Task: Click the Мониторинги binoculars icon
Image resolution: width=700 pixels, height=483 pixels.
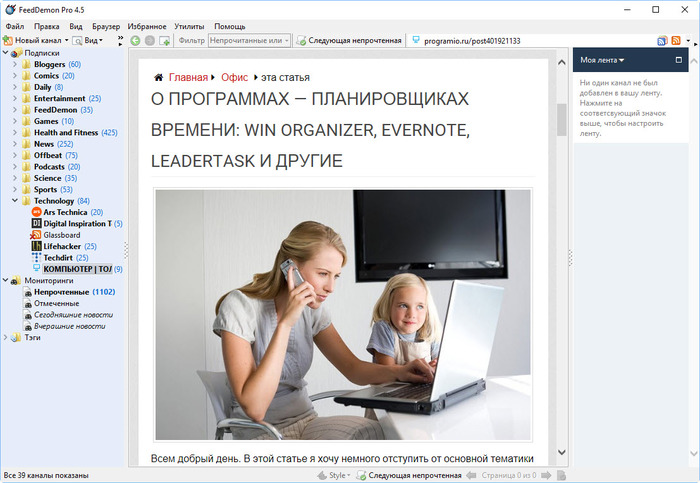Action: [x=16, y=281]
